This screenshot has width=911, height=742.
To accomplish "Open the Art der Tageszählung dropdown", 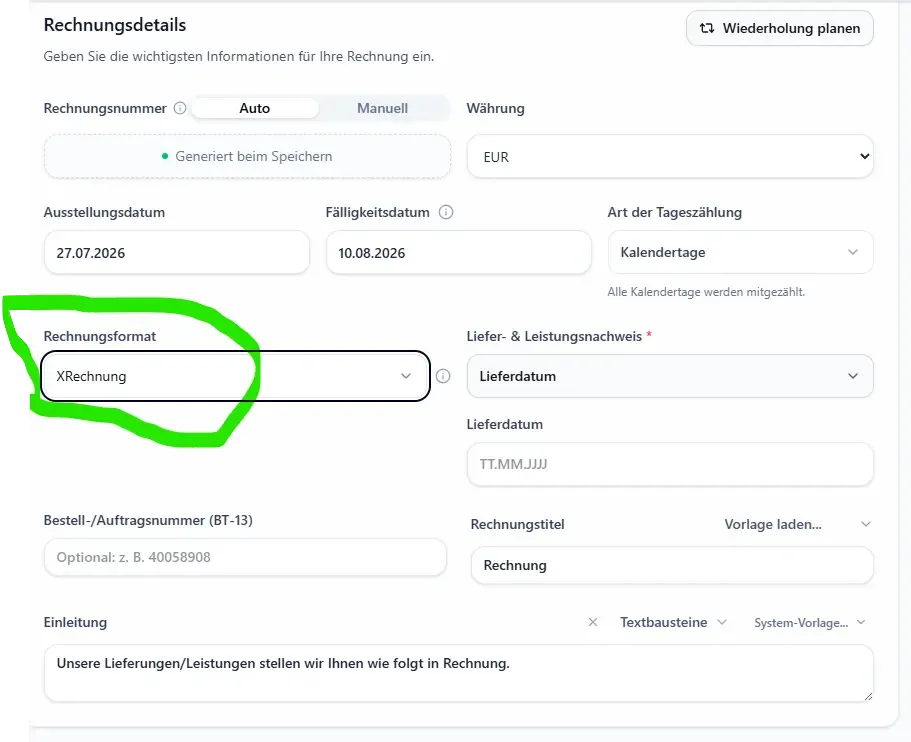I will [x=740, y=252].
